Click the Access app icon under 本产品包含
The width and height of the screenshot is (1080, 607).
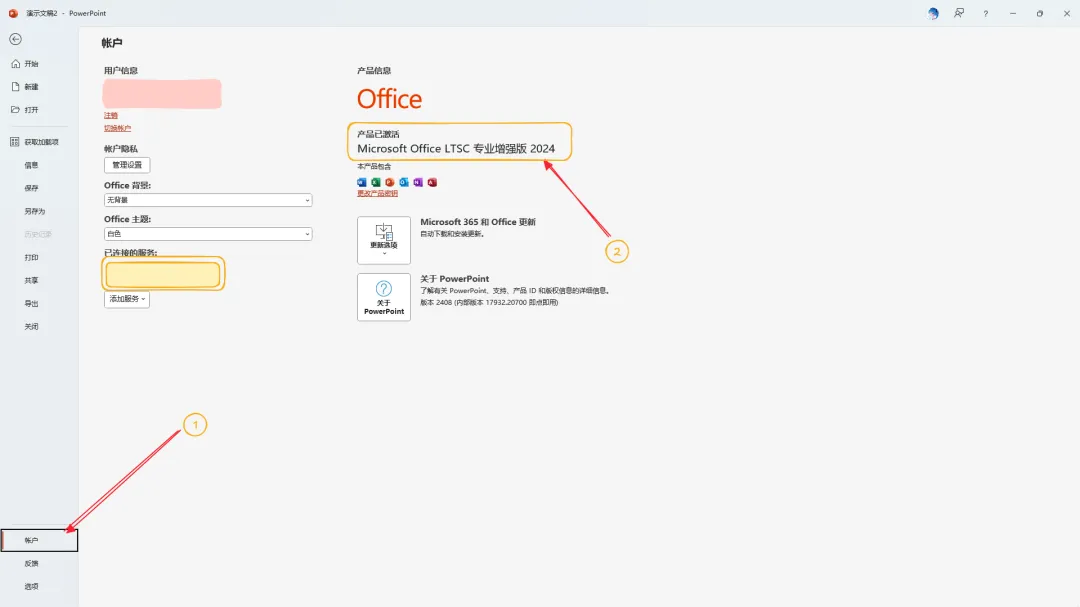coord(432,183)
